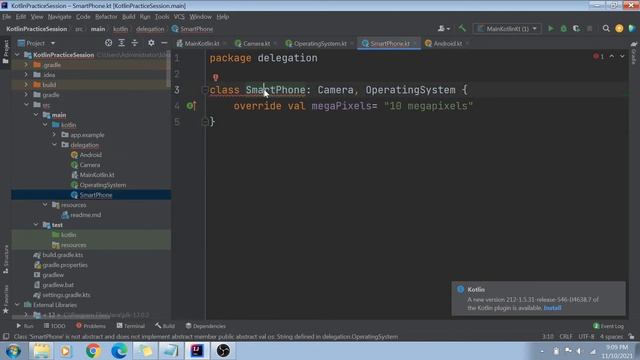
Task: Collapse the resources folder under main
Action: coord(45,205)
